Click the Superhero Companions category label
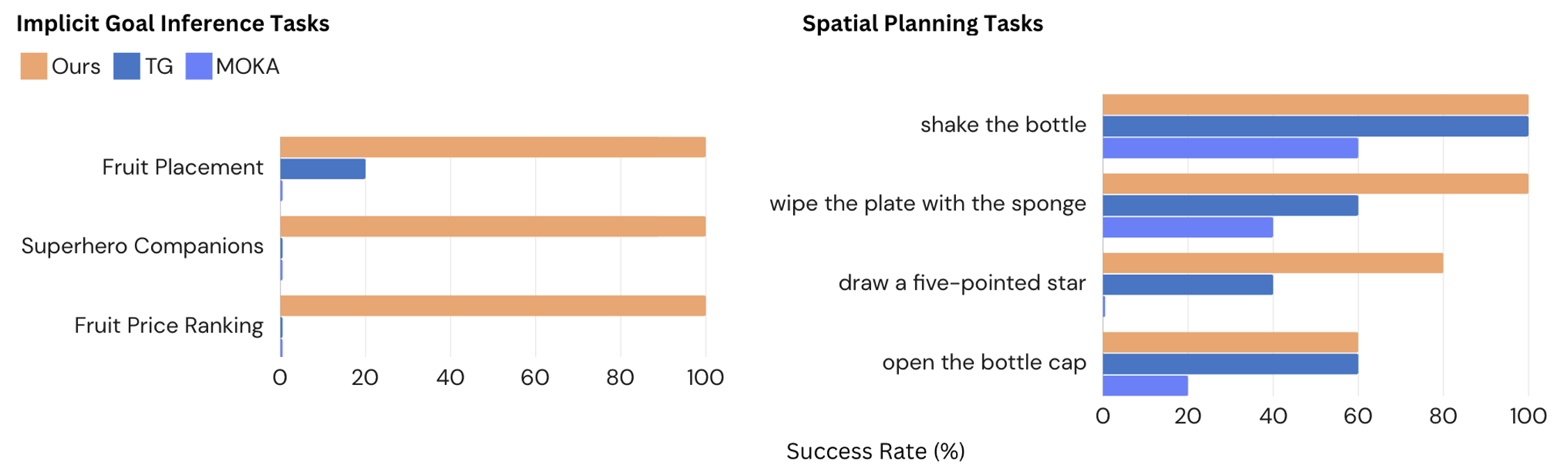The width and height of the screenshot is (1568, 476). (142, 246)
